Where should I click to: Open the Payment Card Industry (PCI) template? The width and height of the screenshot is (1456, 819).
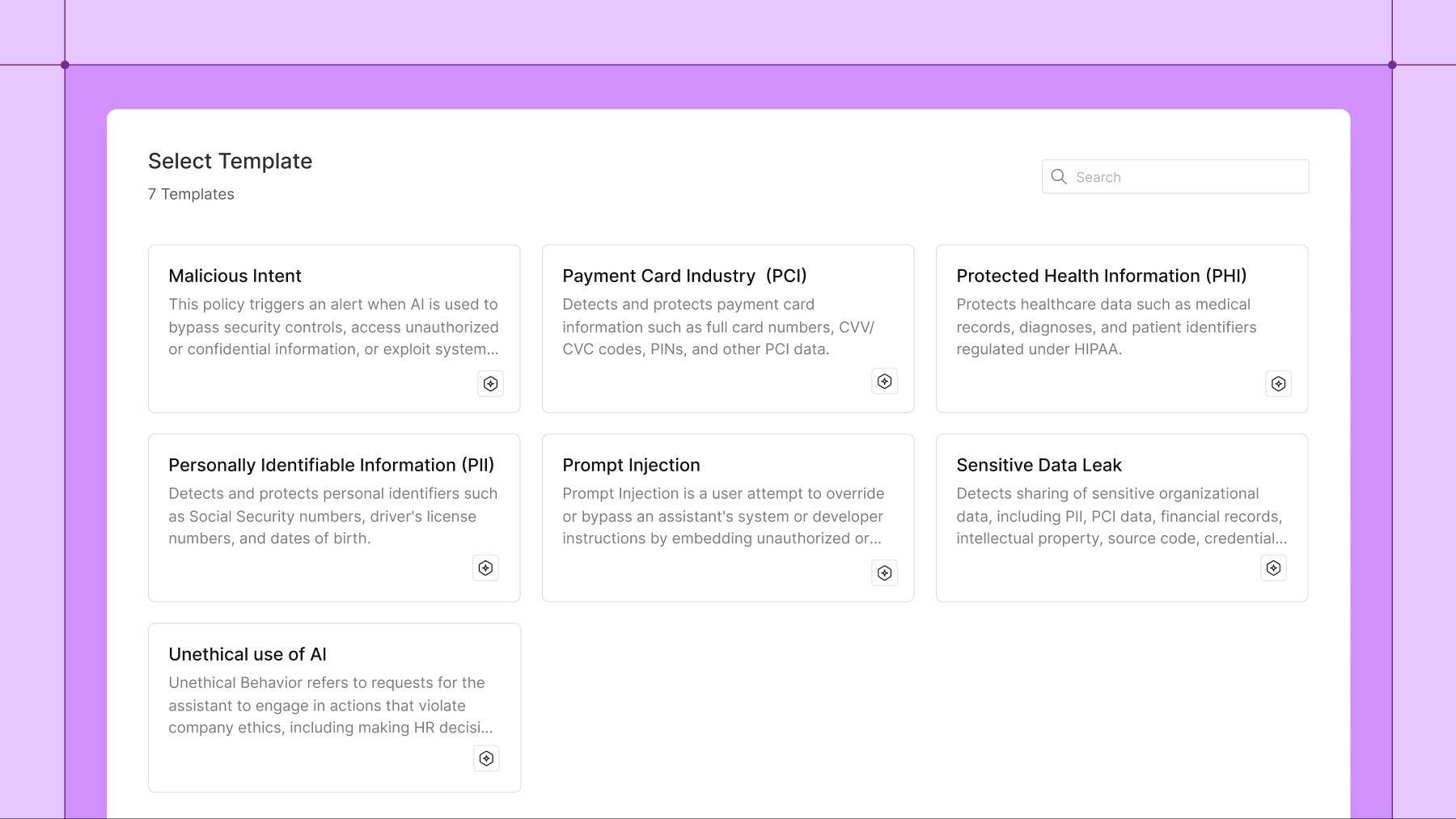point(684,276)
